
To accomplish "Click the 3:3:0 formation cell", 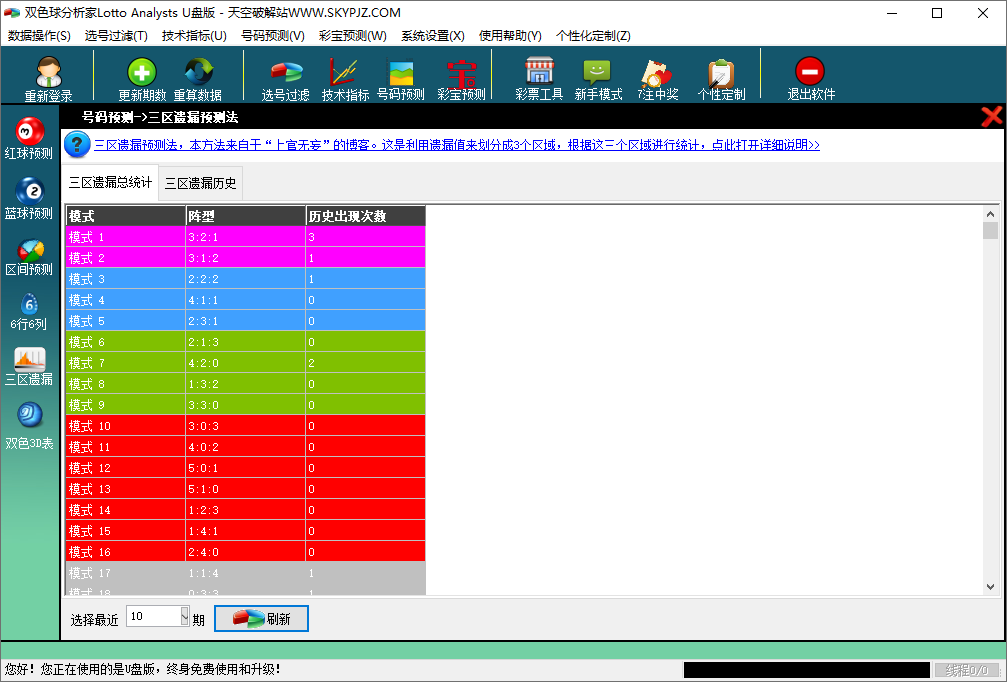I will click(245, 405).
